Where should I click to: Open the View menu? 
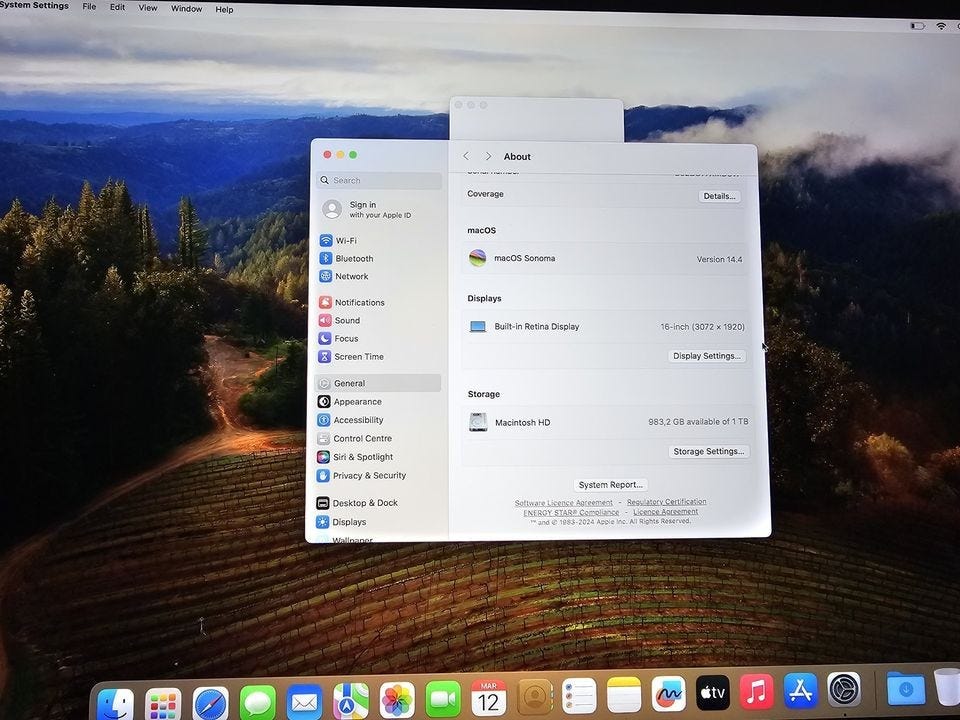coord(148,8)
